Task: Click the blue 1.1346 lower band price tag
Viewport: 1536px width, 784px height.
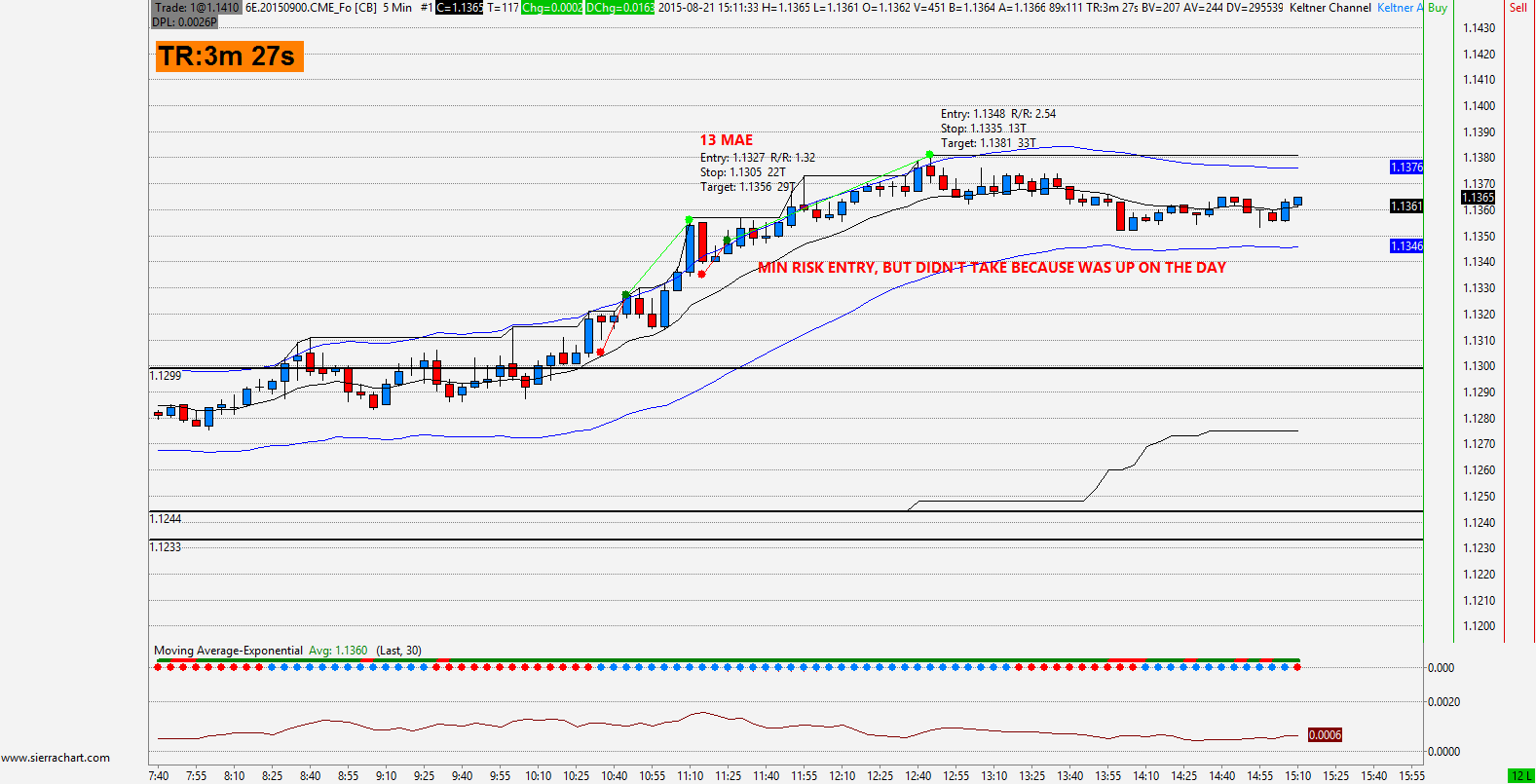Action: (x=1406, y=246)
